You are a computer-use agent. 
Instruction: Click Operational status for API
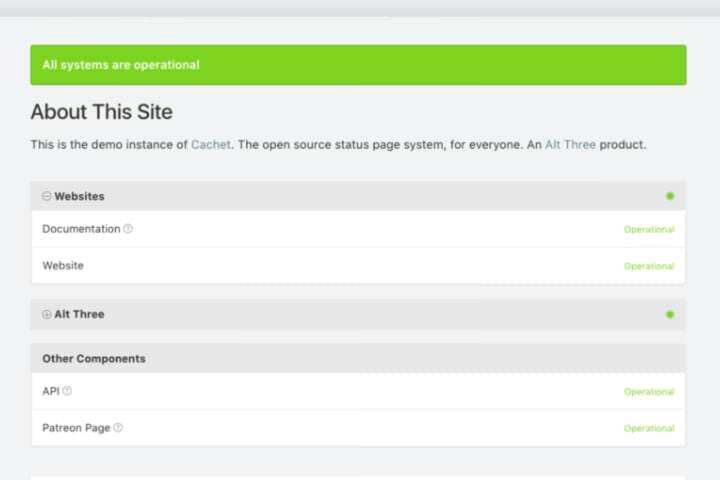[649, 392]
